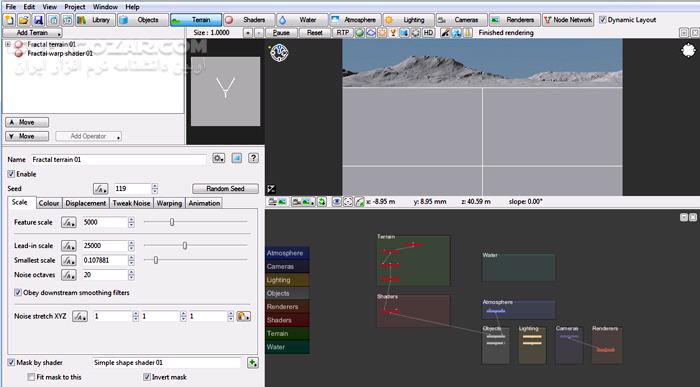Uncheck Mask by shader
Image resolution: width=700 pixels, height=387 pixels.
11,362
